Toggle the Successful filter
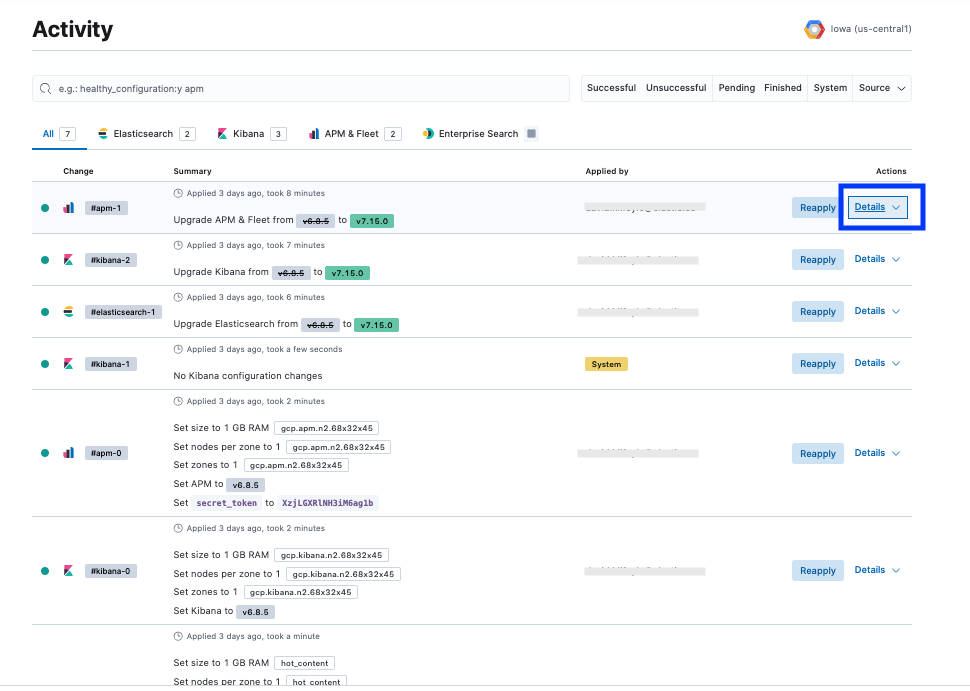This screenshot has width=970, height=691. (x=611, y=88)
